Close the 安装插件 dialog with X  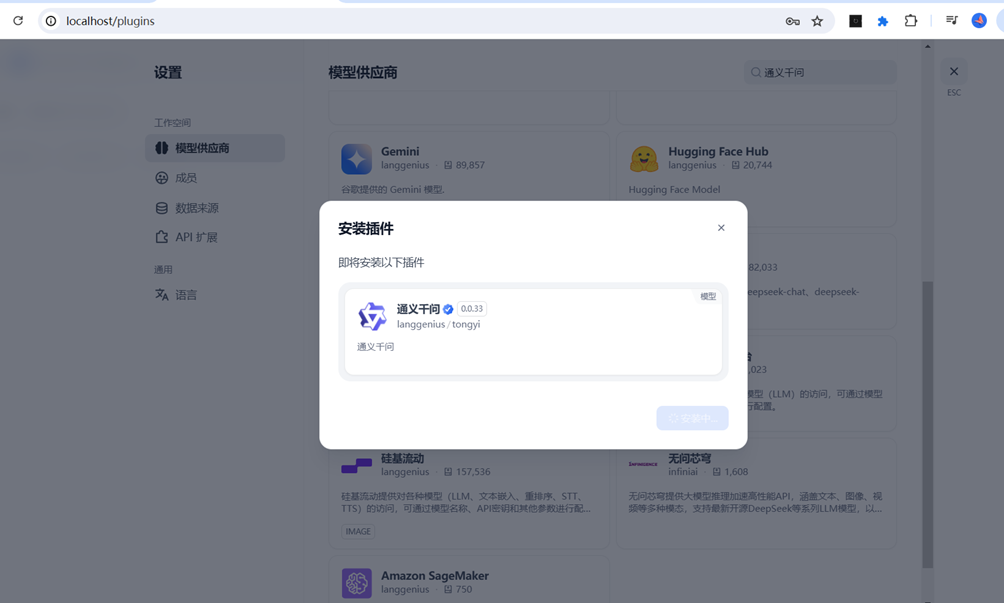721,228
